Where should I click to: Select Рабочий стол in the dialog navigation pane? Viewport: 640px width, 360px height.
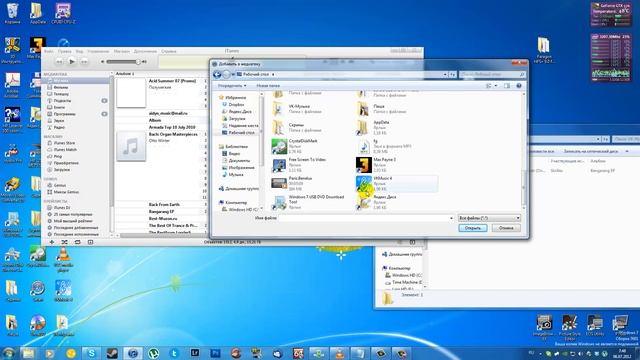(x=241, y=133)
